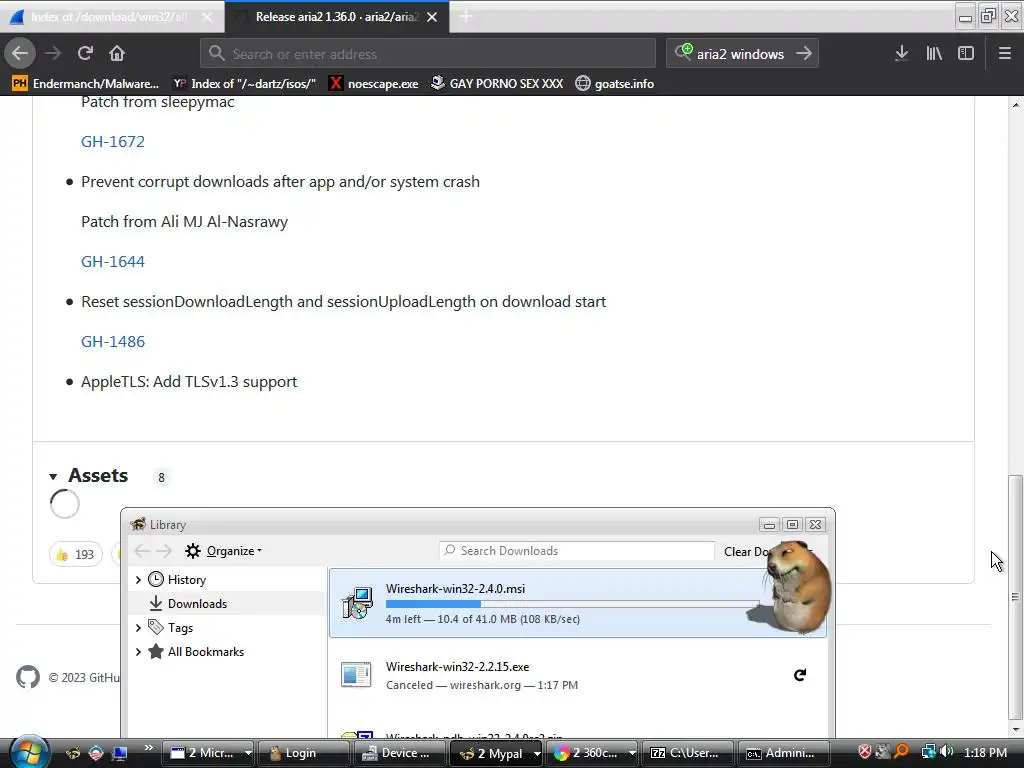1024x768 pixels.
Task: Select the Release aria2 1.36.0 tab
Action: [x=336, y=17]
